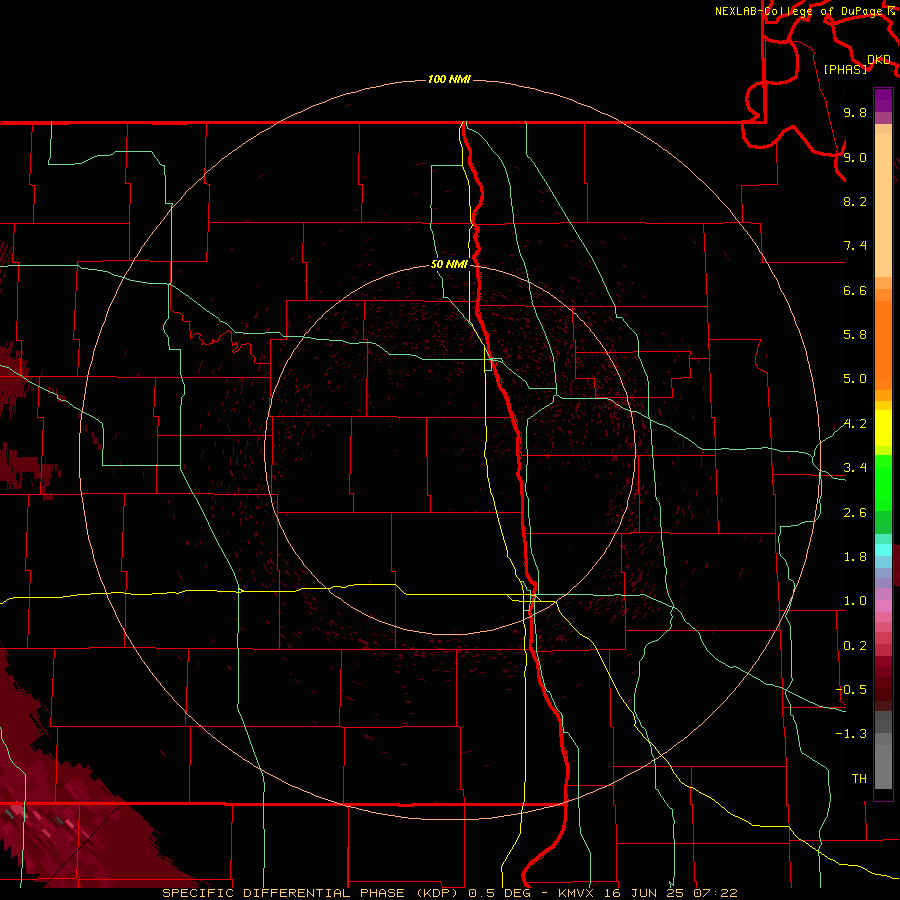Click the TH label on the color scale

(x=859, y=778)
